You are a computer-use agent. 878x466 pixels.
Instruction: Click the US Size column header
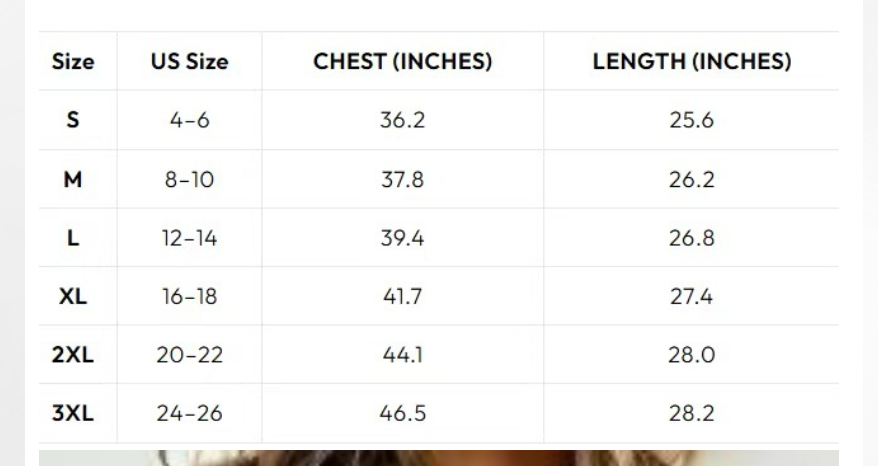pyautogui.click(x=189, y=61)
